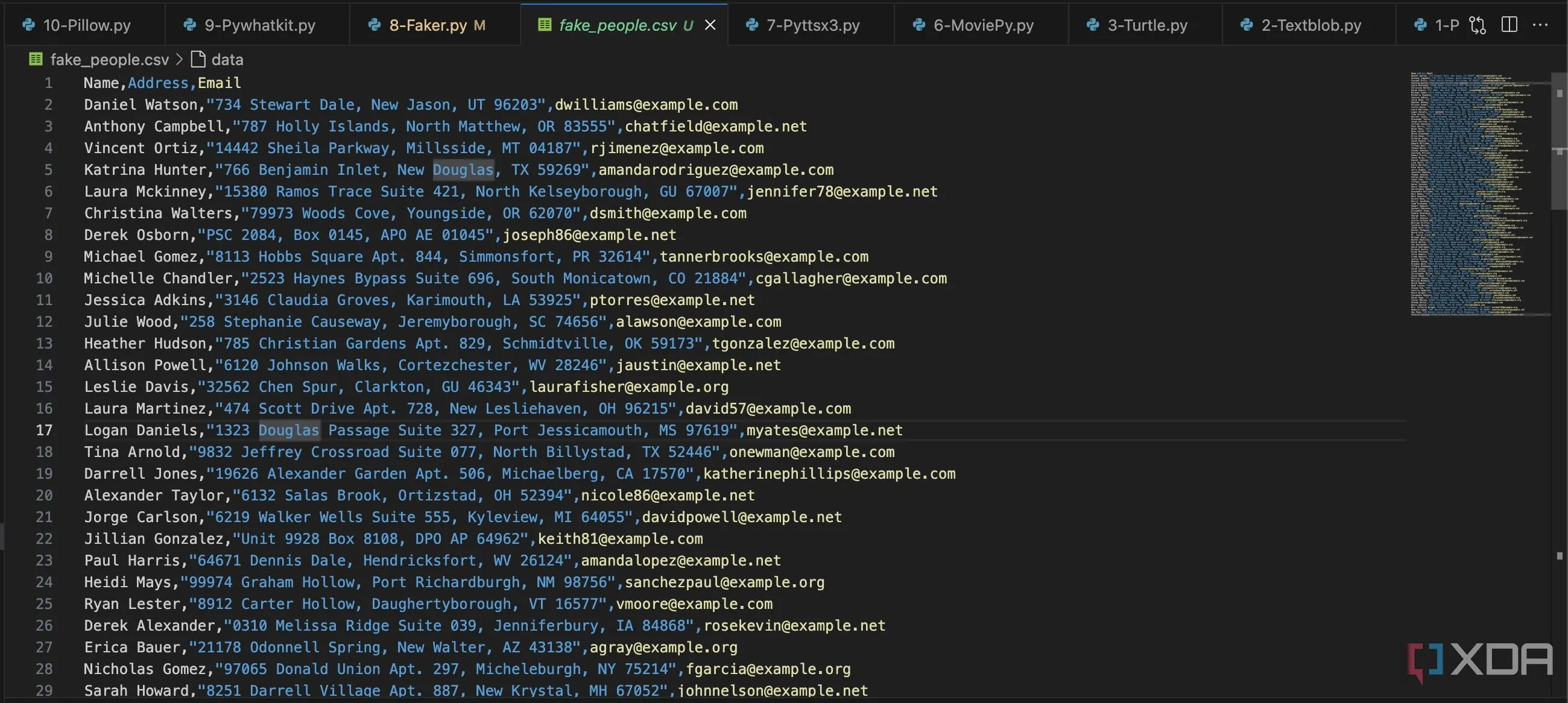Click the minimap code overview

click(x=1479, y=194)
